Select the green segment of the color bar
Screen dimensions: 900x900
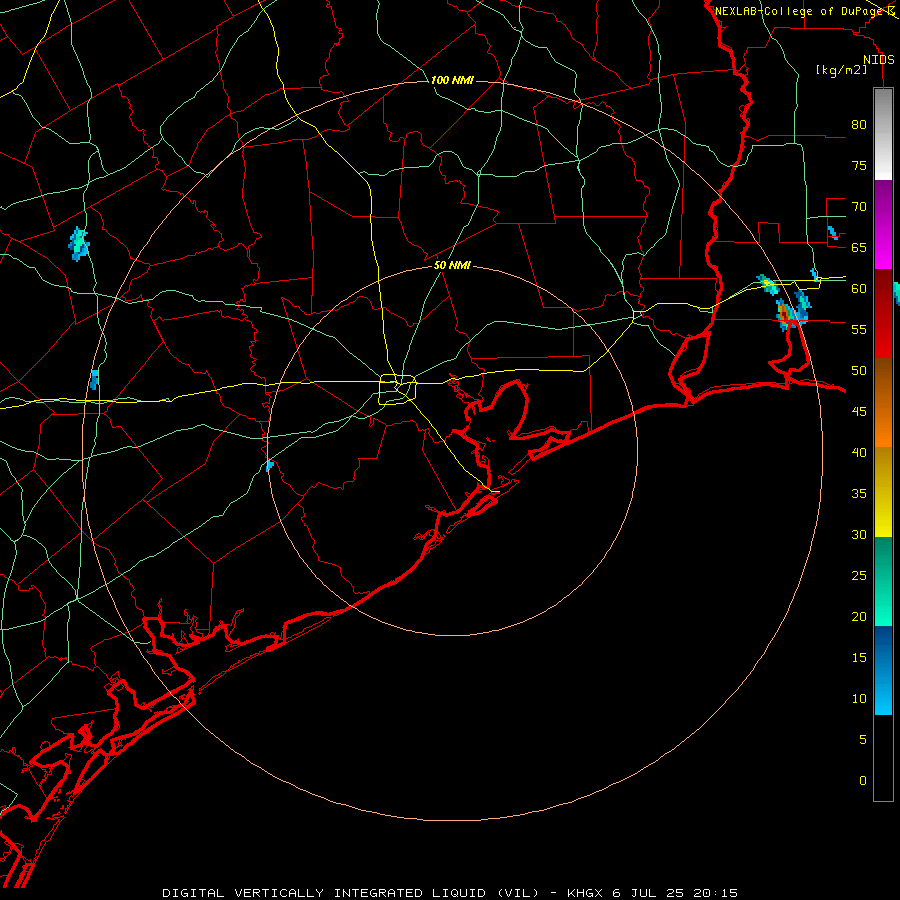point(883,581)
